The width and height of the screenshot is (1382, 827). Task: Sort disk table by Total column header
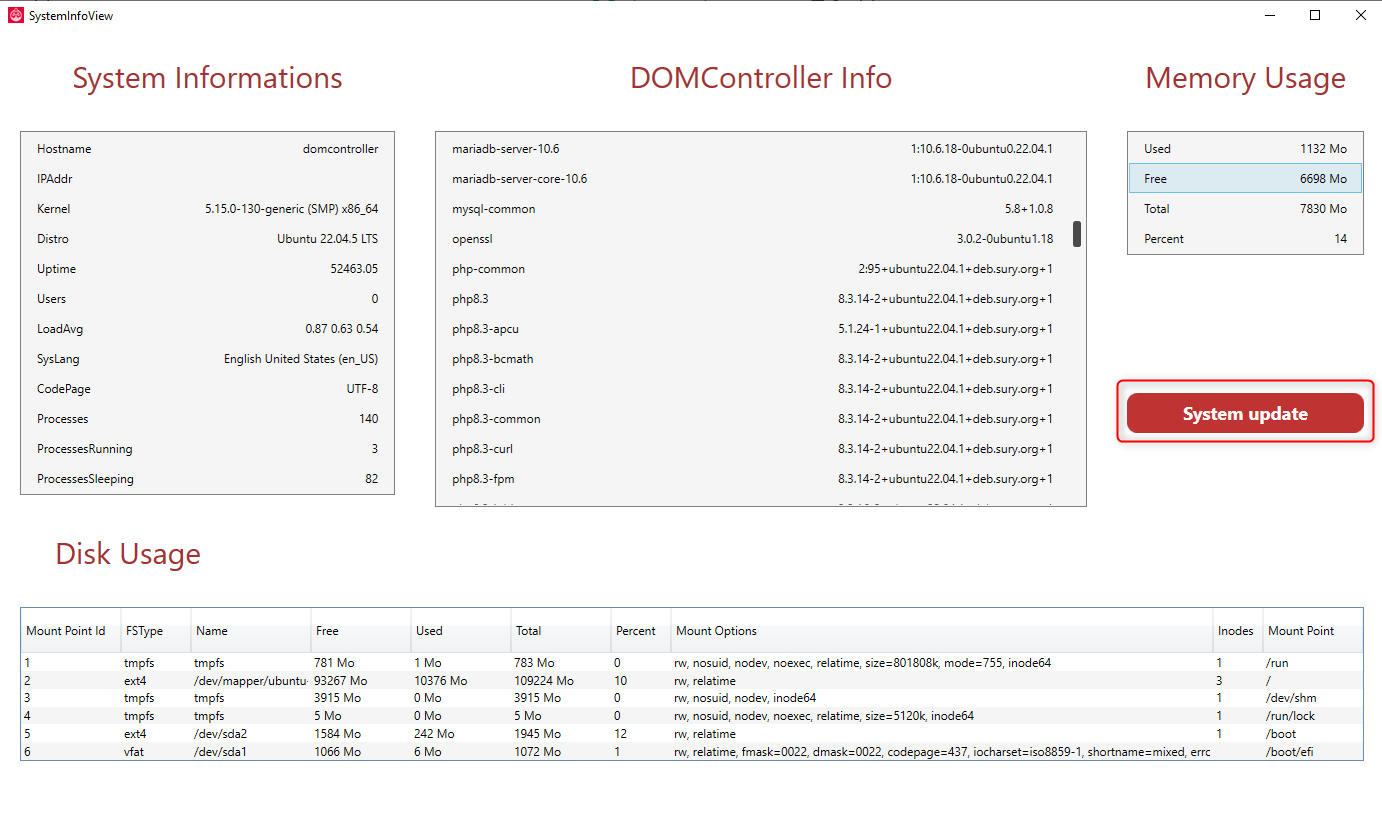click(x=561, y=631)
